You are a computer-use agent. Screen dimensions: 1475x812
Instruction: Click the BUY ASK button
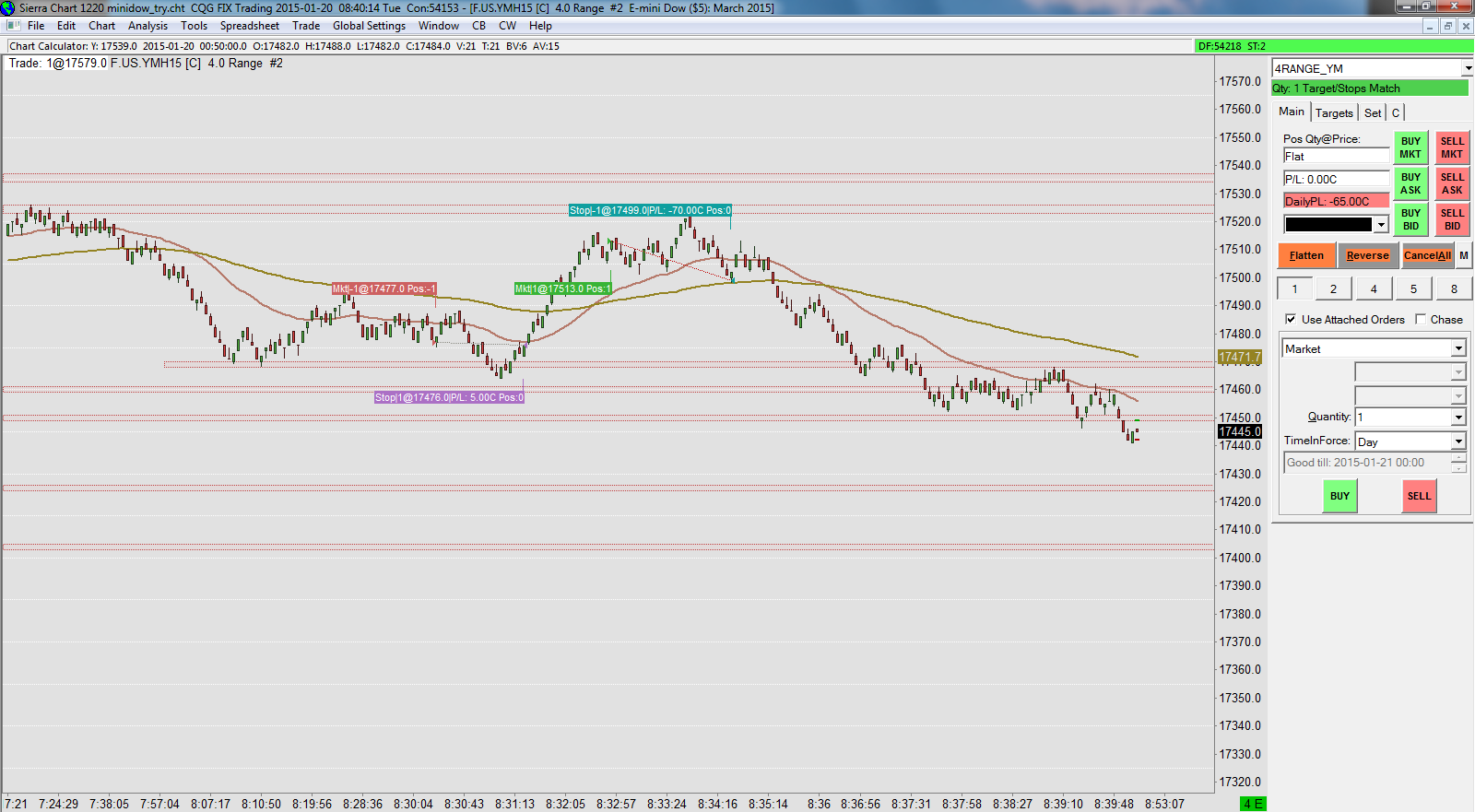coord(1410,183)
